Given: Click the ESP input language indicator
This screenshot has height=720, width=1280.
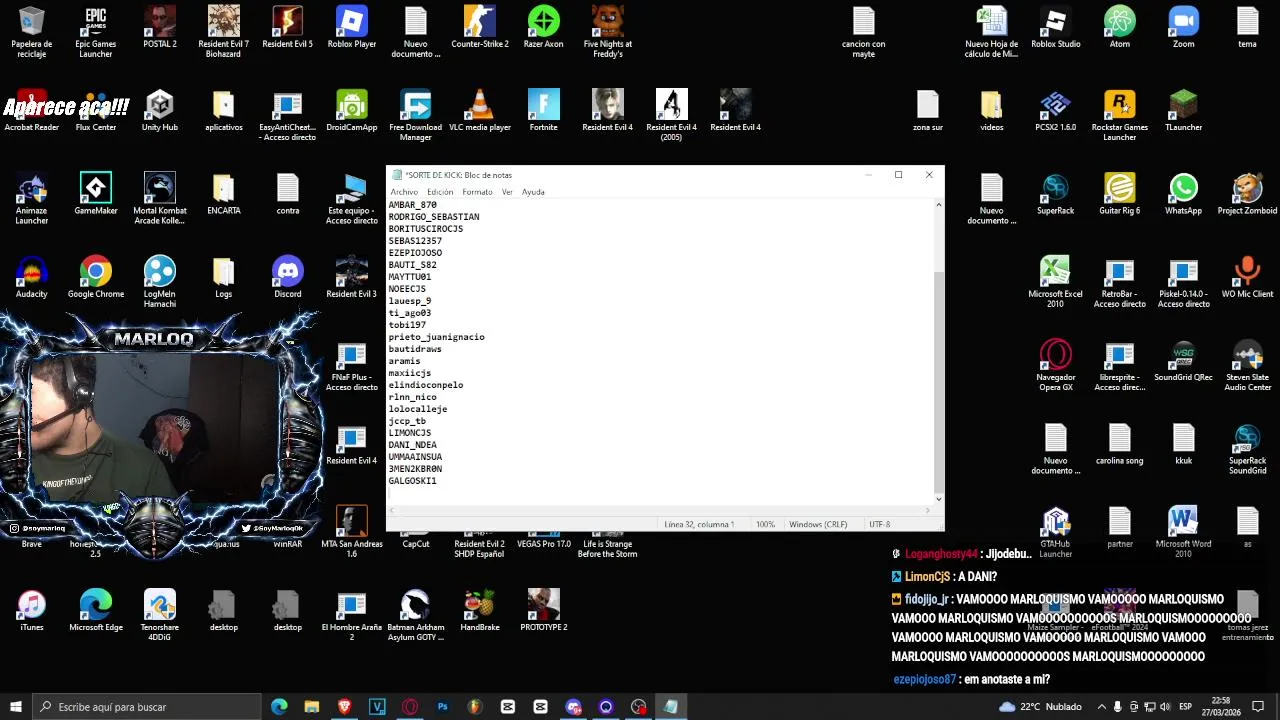Looking at the screenshot, I should [x=1185, y=707].
